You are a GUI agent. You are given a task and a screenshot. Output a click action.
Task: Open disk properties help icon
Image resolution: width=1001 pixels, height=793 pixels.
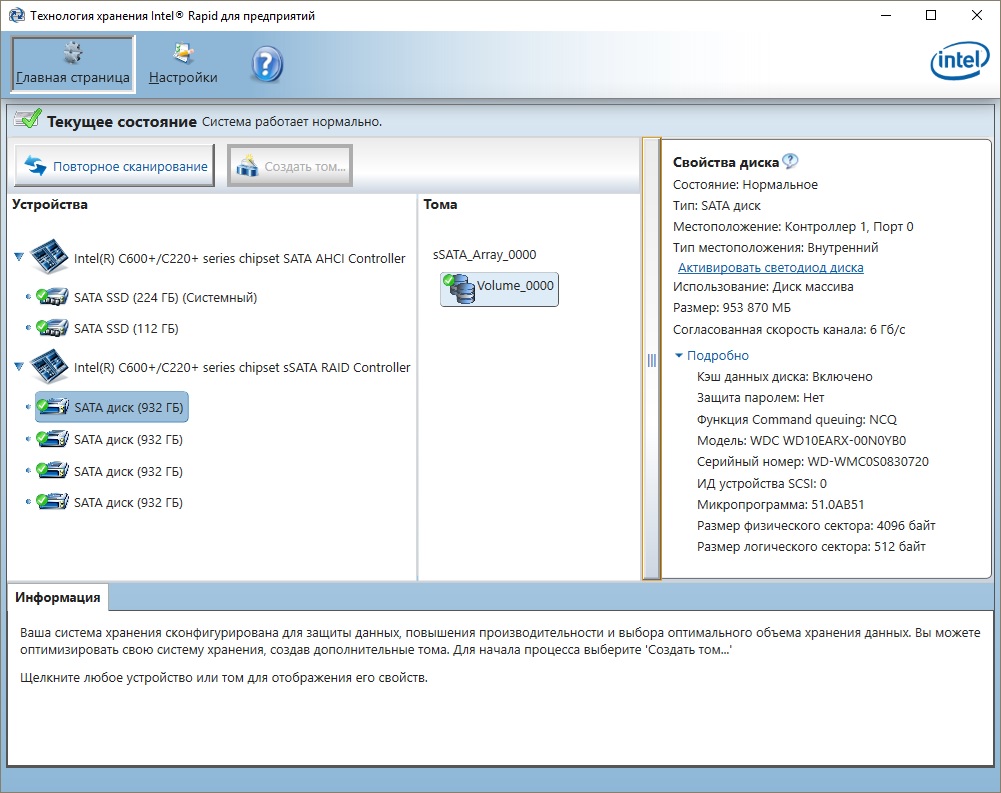pyautogui.click(x=790, y=162)
